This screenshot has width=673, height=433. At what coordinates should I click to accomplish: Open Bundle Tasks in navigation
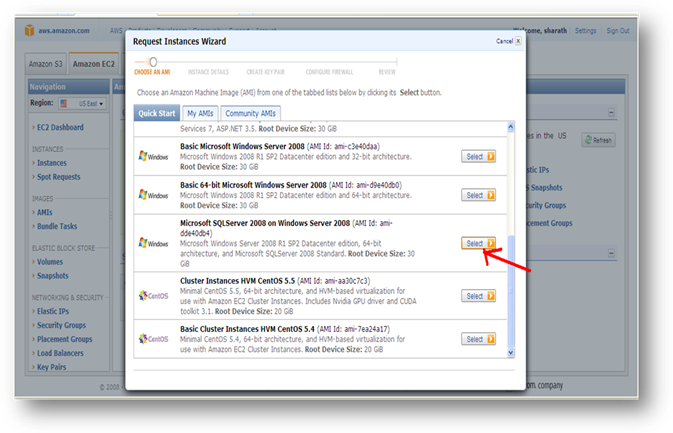pos(57,226)
